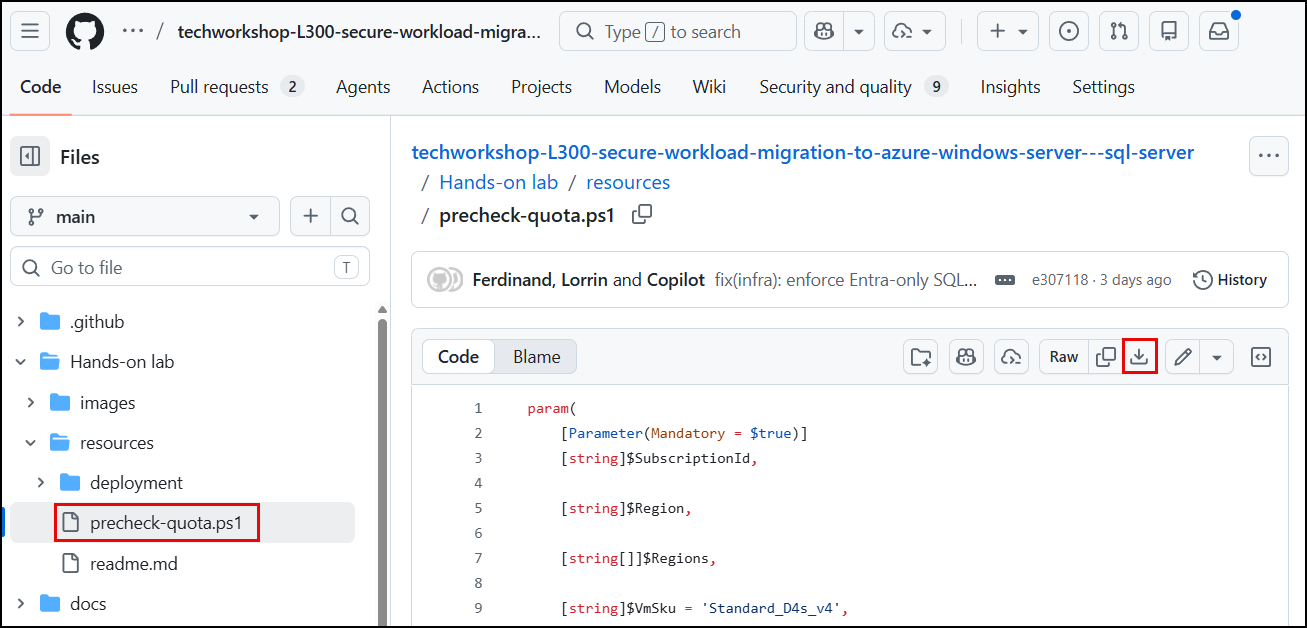Collapse the Hands-on lab folder chevron
1307x628 pixels.
click(21, 362)
